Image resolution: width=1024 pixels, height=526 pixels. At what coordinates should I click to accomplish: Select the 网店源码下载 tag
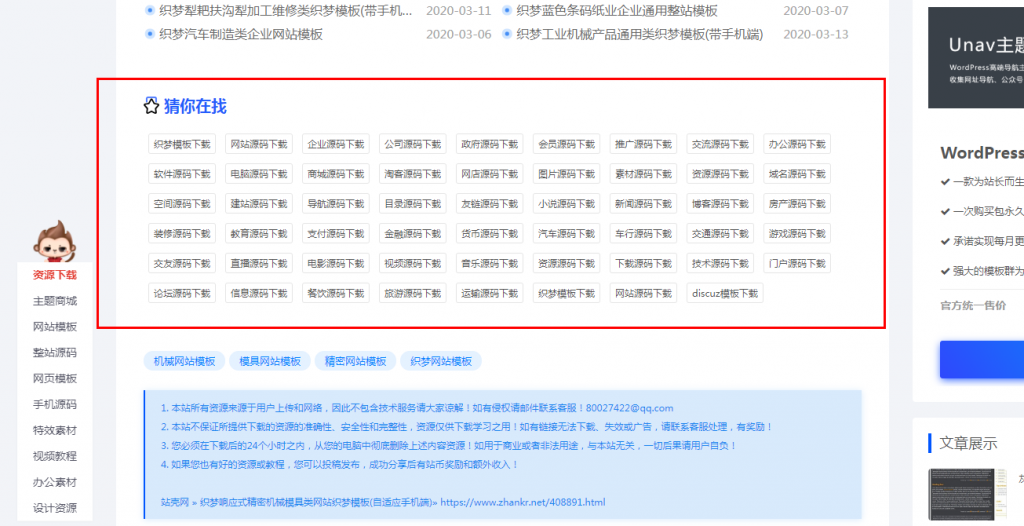[x=490, y=174]
